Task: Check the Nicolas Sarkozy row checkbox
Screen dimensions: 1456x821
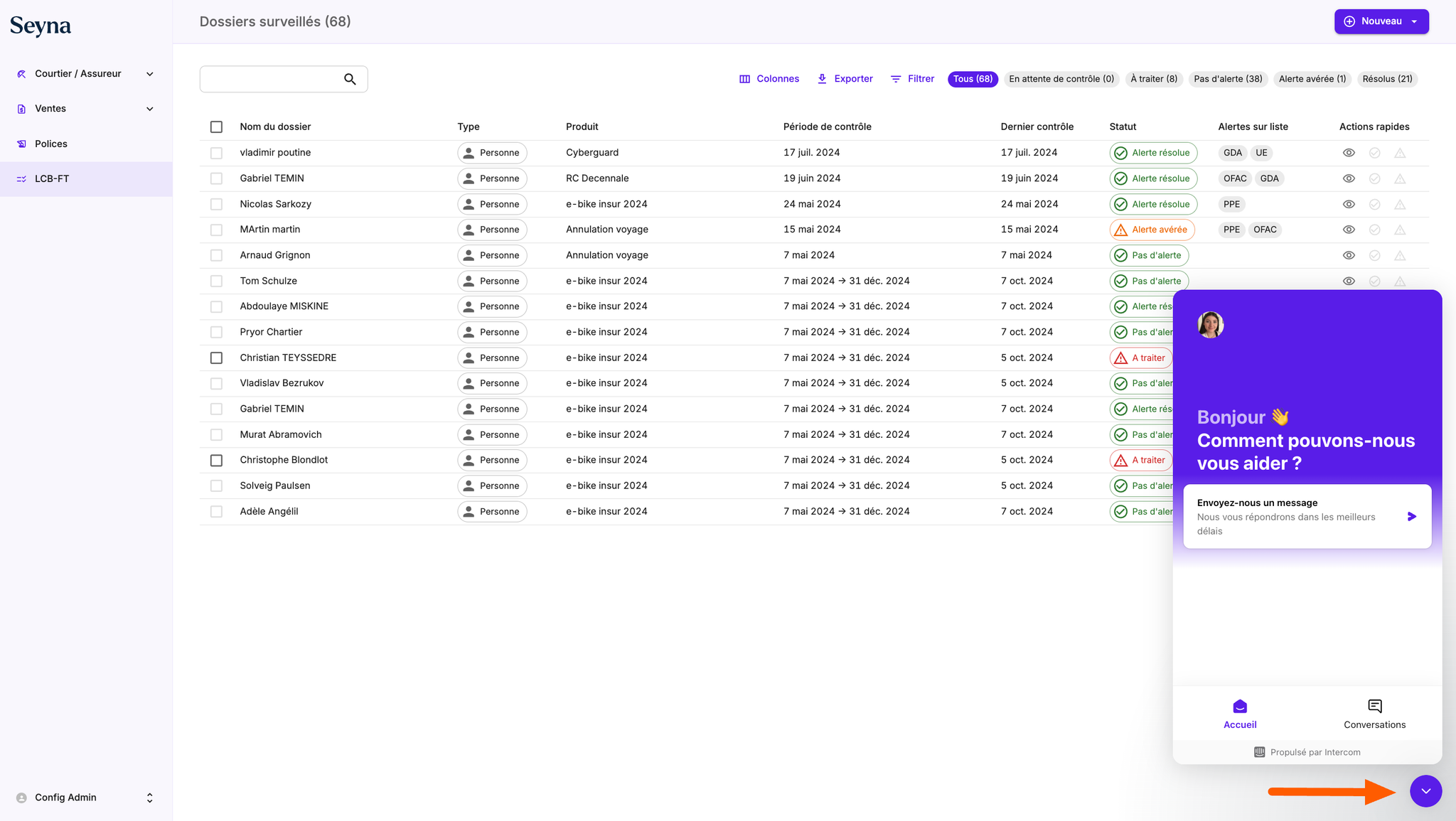Action: point(216,204)
